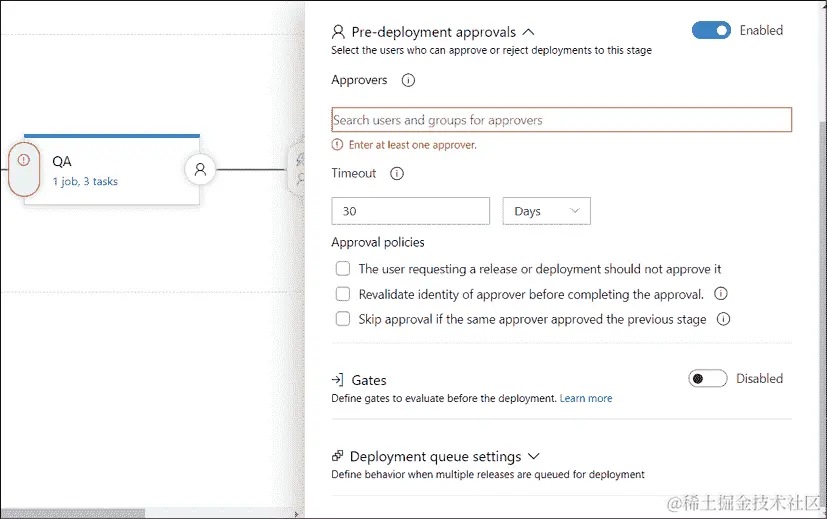Click the Gates arrow icon
The width and height of the screenshot is (827, 519).
pos(338,380)
